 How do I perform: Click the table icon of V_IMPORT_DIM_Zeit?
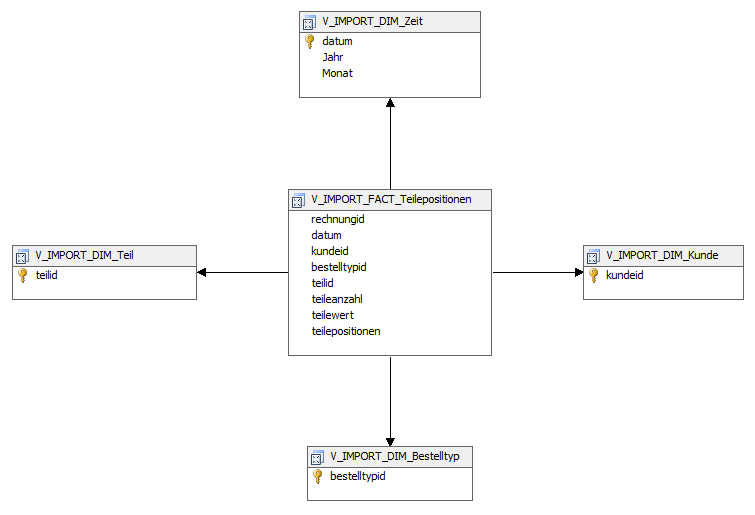tap(309, 22)
